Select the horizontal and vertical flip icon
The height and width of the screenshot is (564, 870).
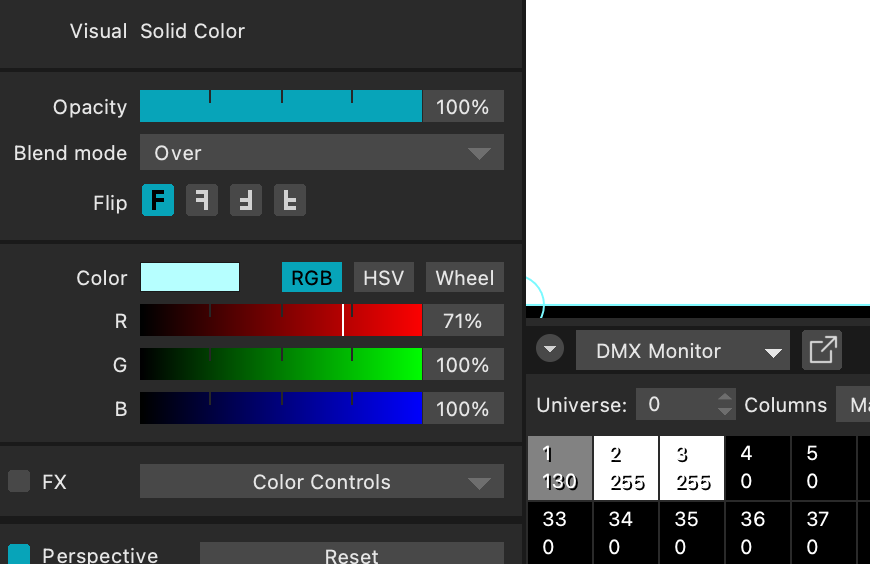[246, 201]
